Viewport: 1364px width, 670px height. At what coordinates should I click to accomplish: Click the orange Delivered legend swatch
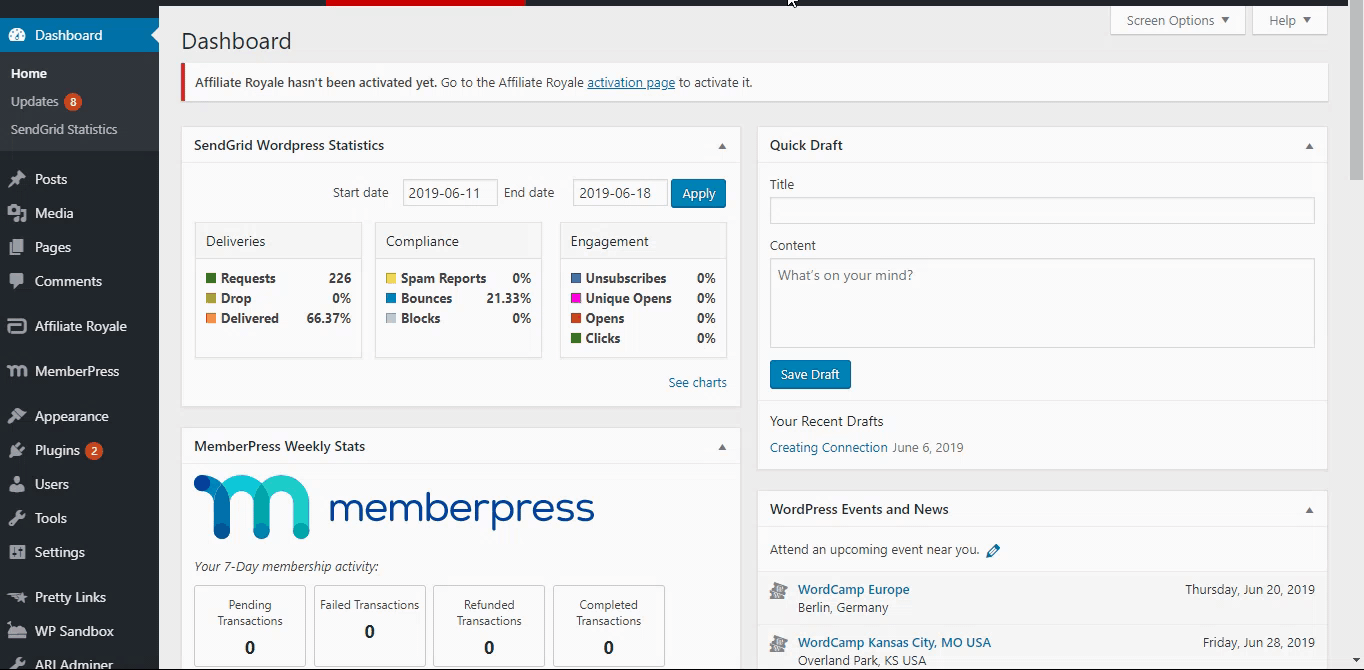point(211,318)
